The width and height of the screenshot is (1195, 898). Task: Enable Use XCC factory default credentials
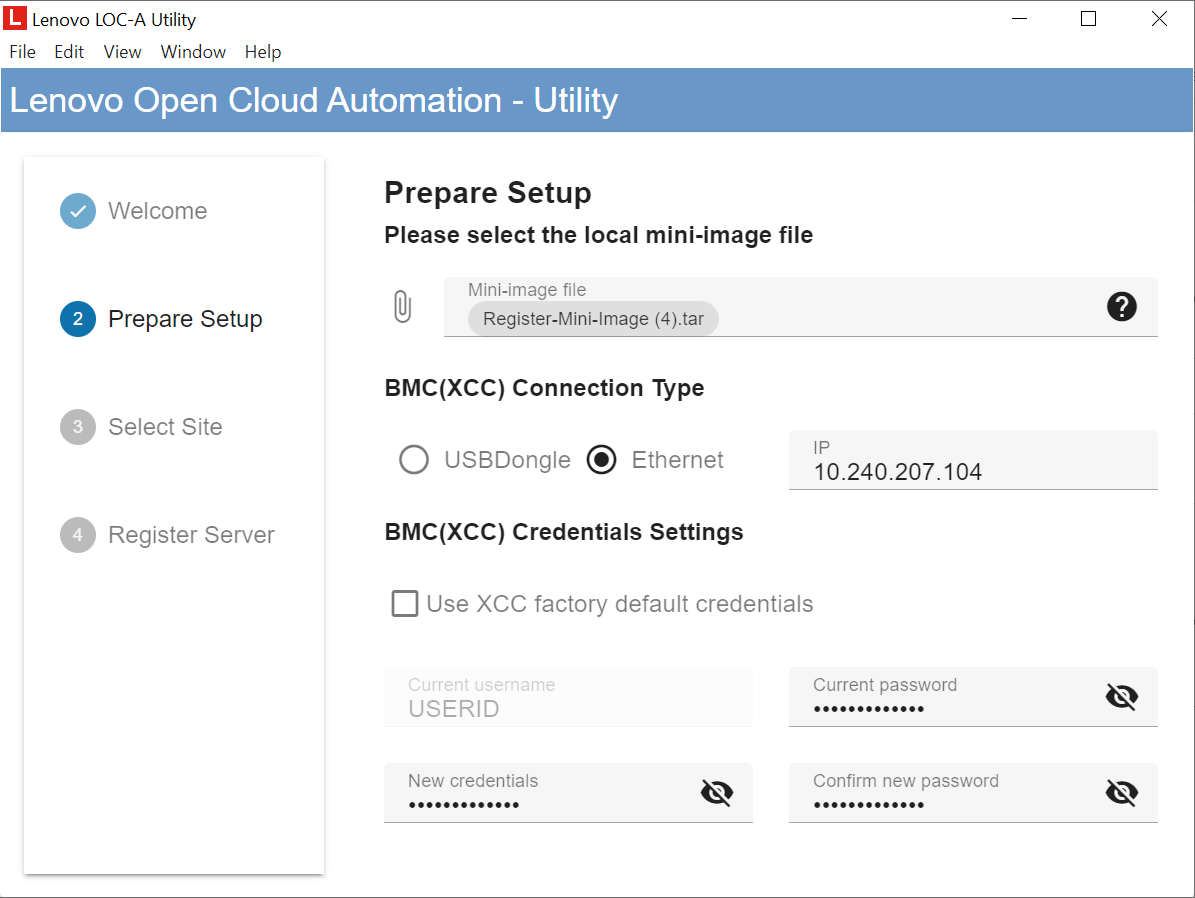pyautogui.click(x=405, y=603)
